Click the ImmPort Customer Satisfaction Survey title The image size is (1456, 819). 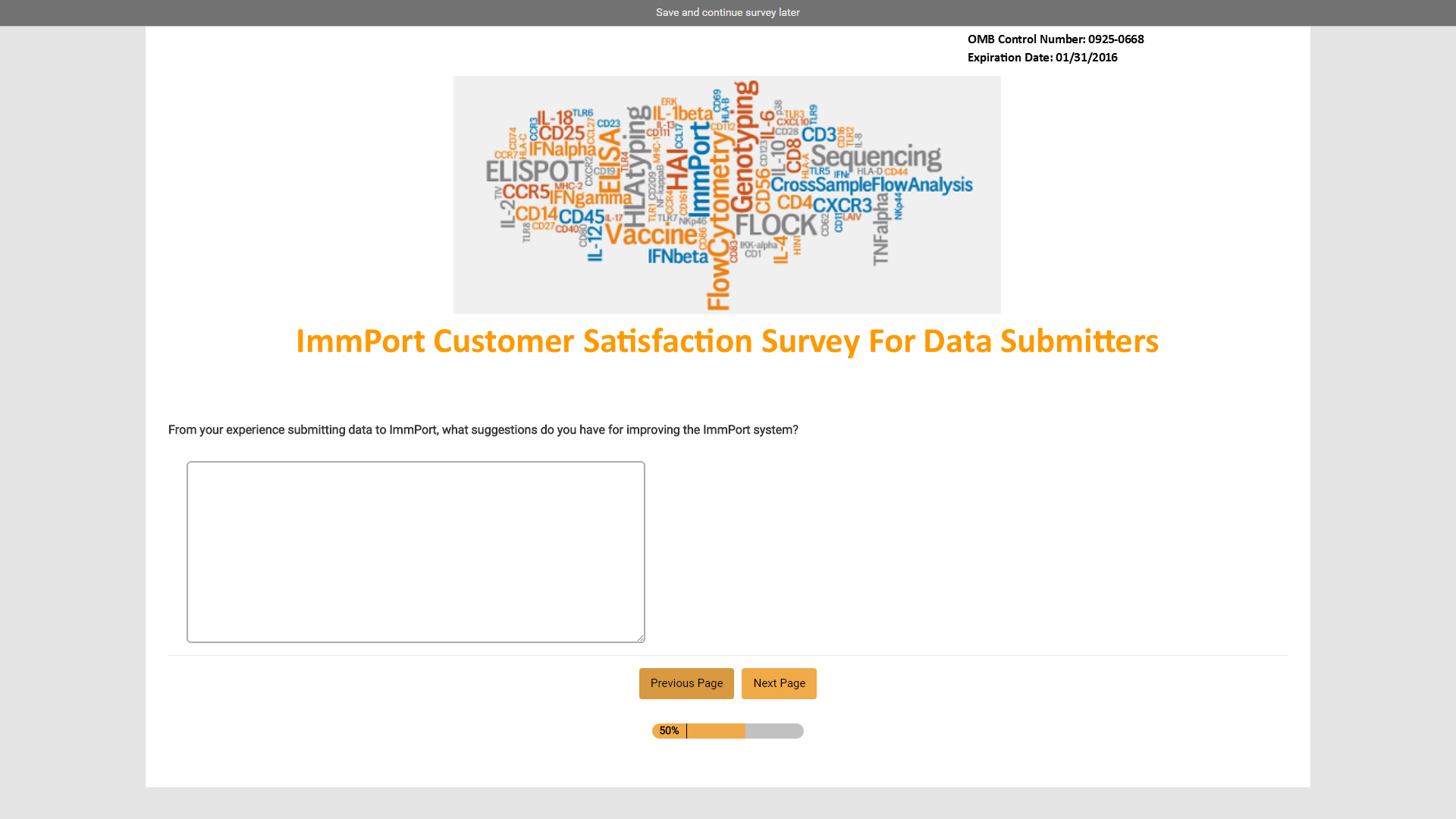[727, 341]
